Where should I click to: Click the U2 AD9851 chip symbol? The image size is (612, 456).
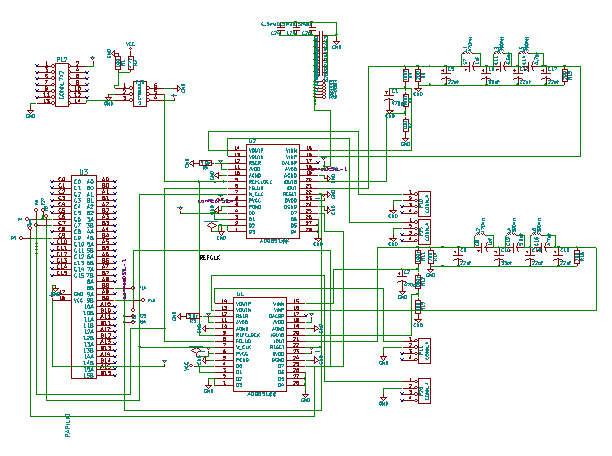coord(273,191)
